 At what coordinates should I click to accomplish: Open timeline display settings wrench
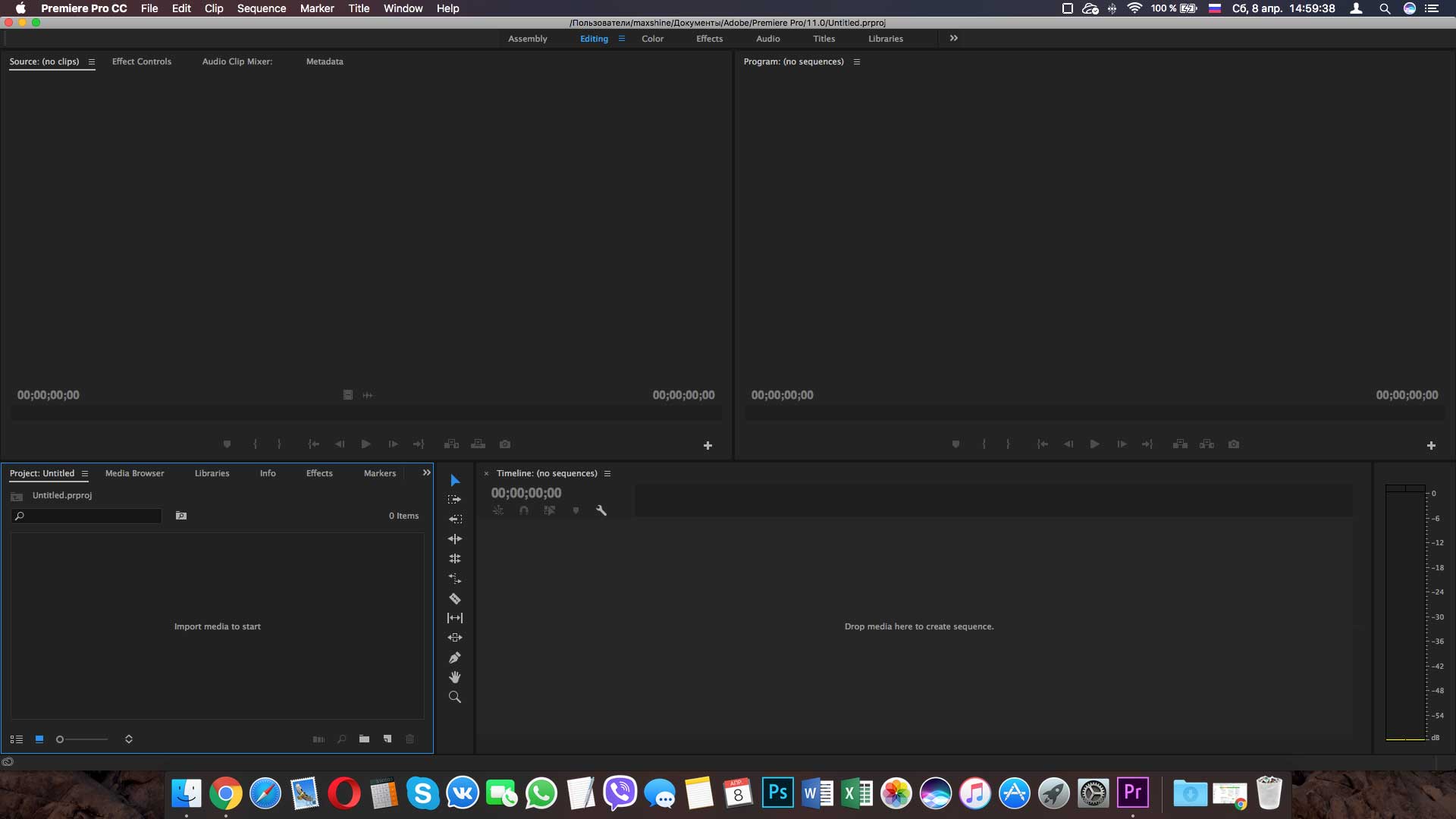point(601,510)
